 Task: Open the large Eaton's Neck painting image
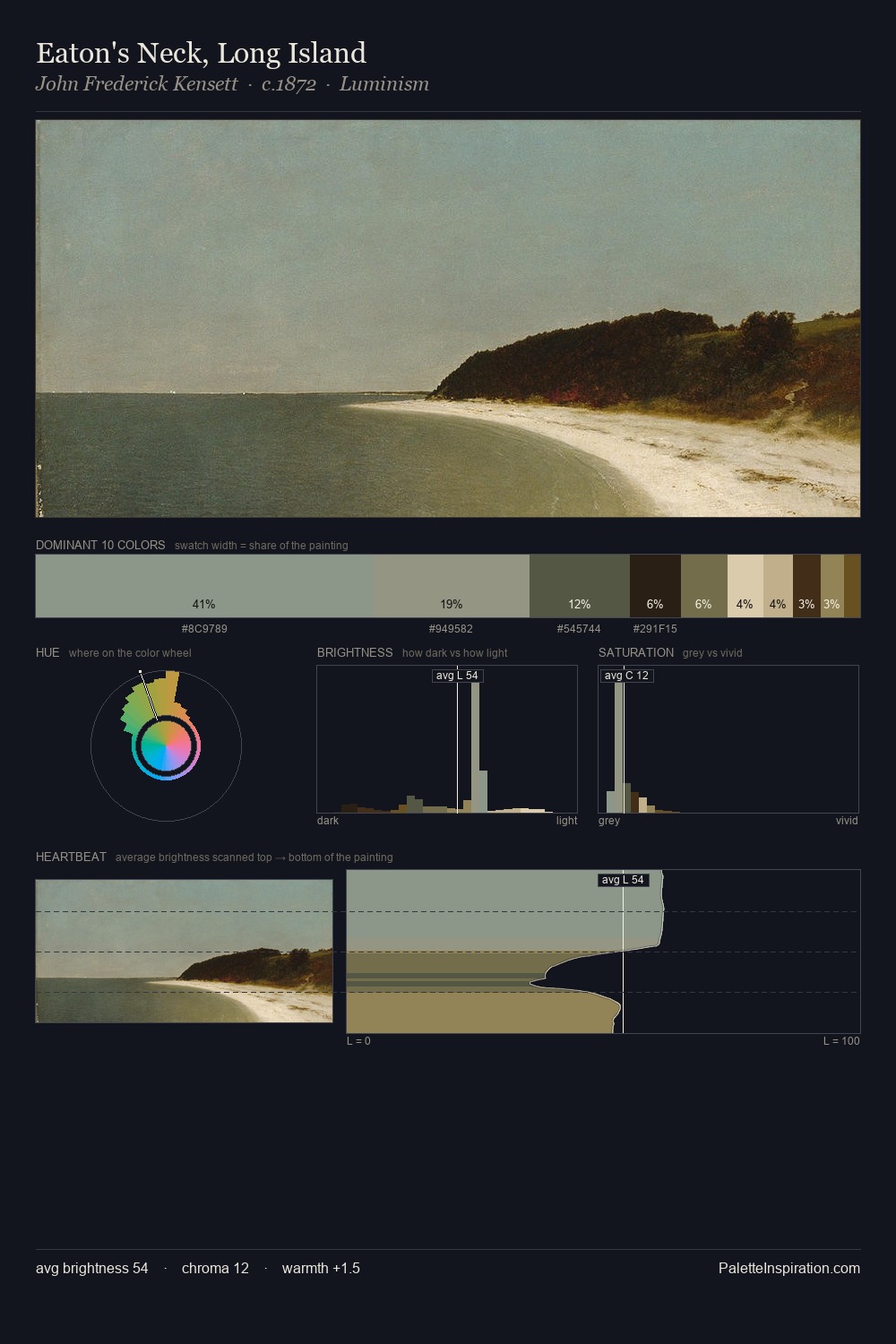tap(448, 319)
